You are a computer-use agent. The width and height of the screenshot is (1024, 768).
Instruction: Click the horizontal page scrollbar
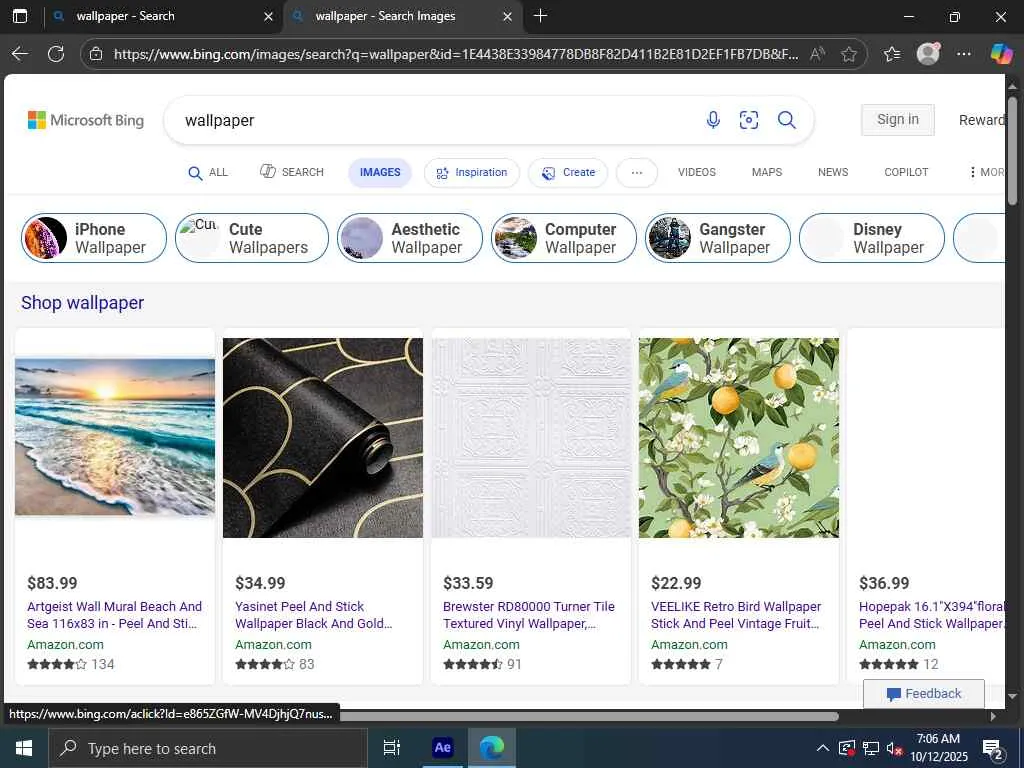[588, 716]
